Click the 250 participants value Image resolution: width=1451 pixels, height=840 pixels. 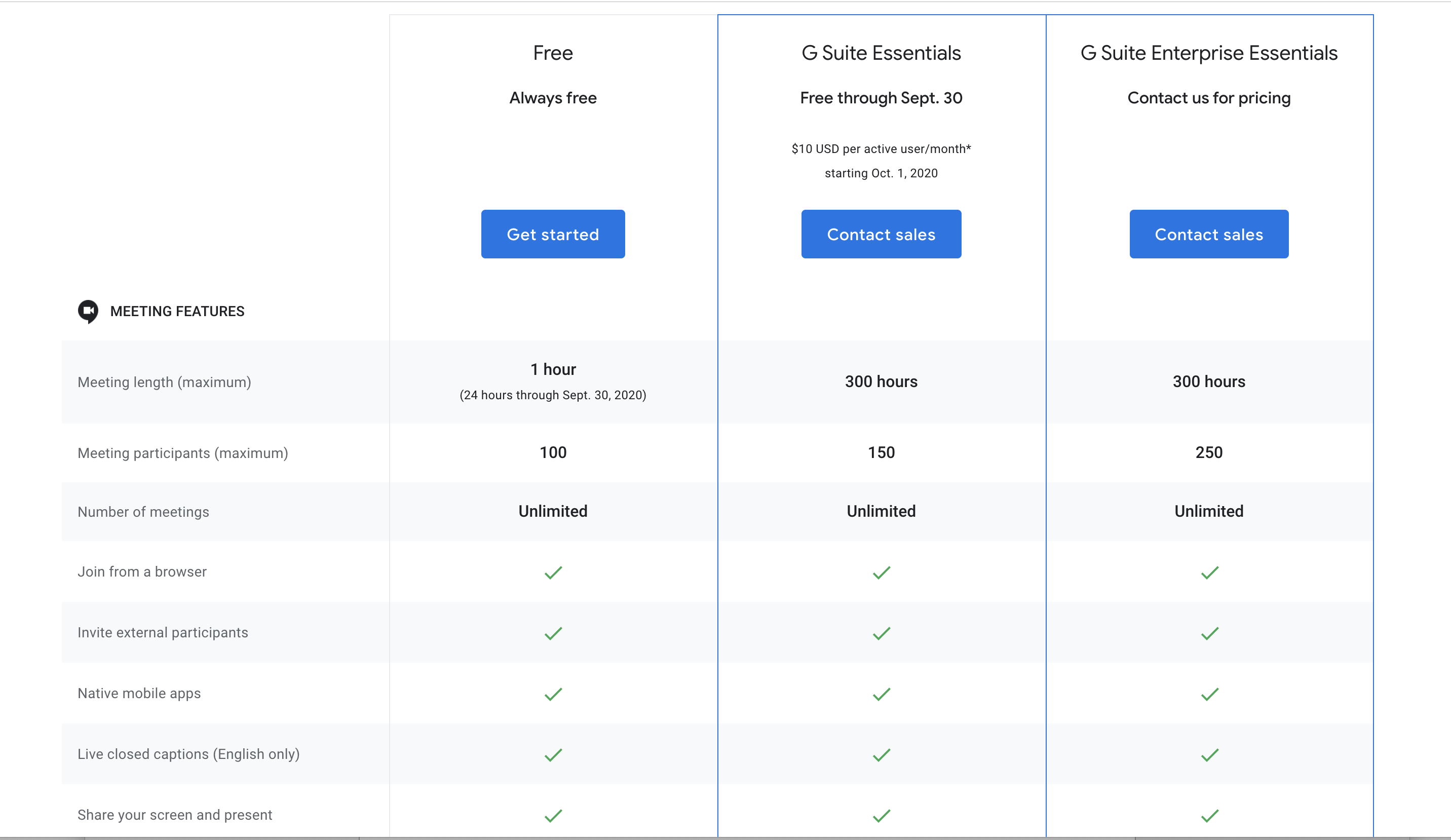pos(1209,452)
